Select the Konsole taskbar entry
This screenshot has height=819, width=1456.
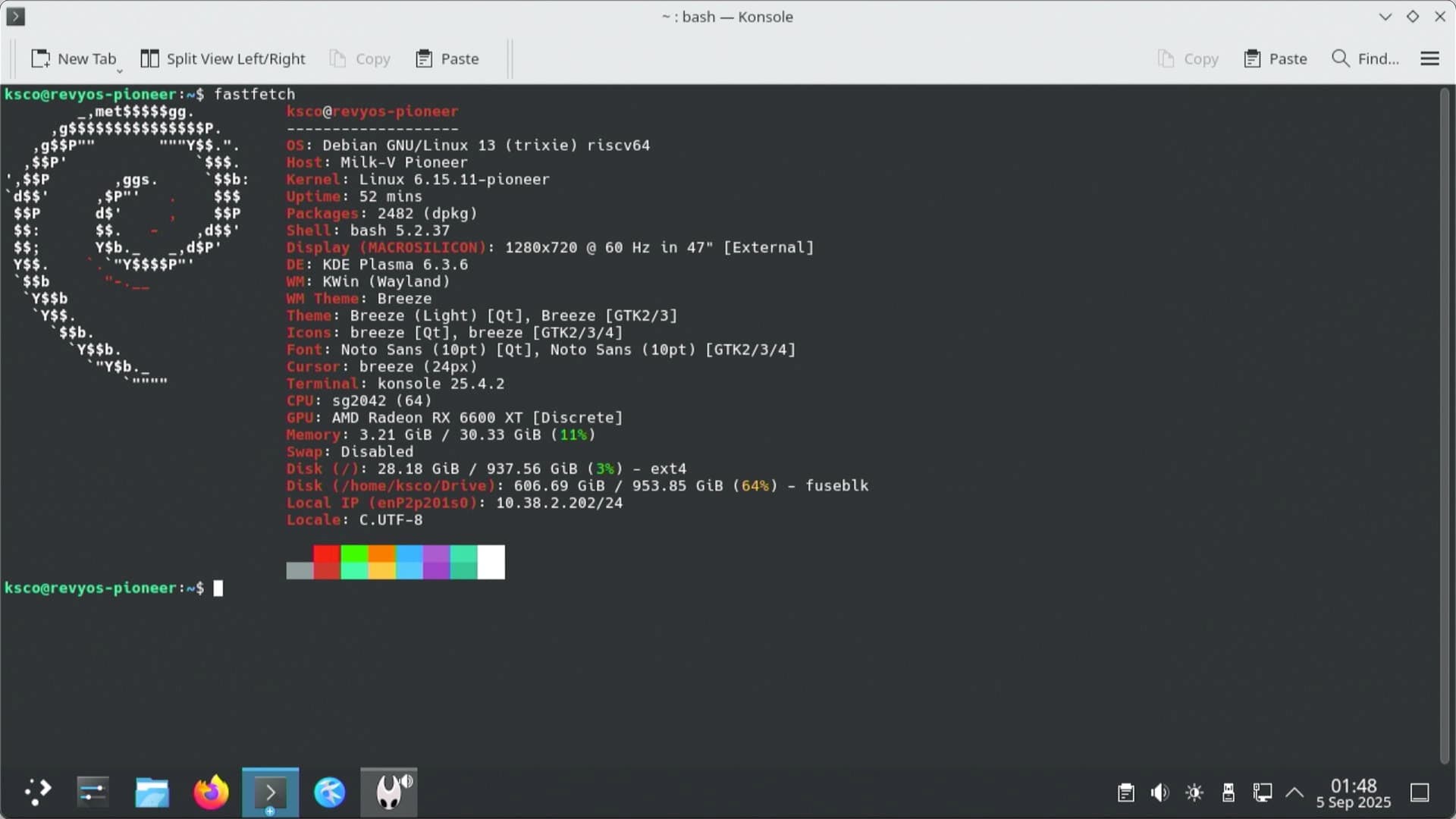point(270,792)
